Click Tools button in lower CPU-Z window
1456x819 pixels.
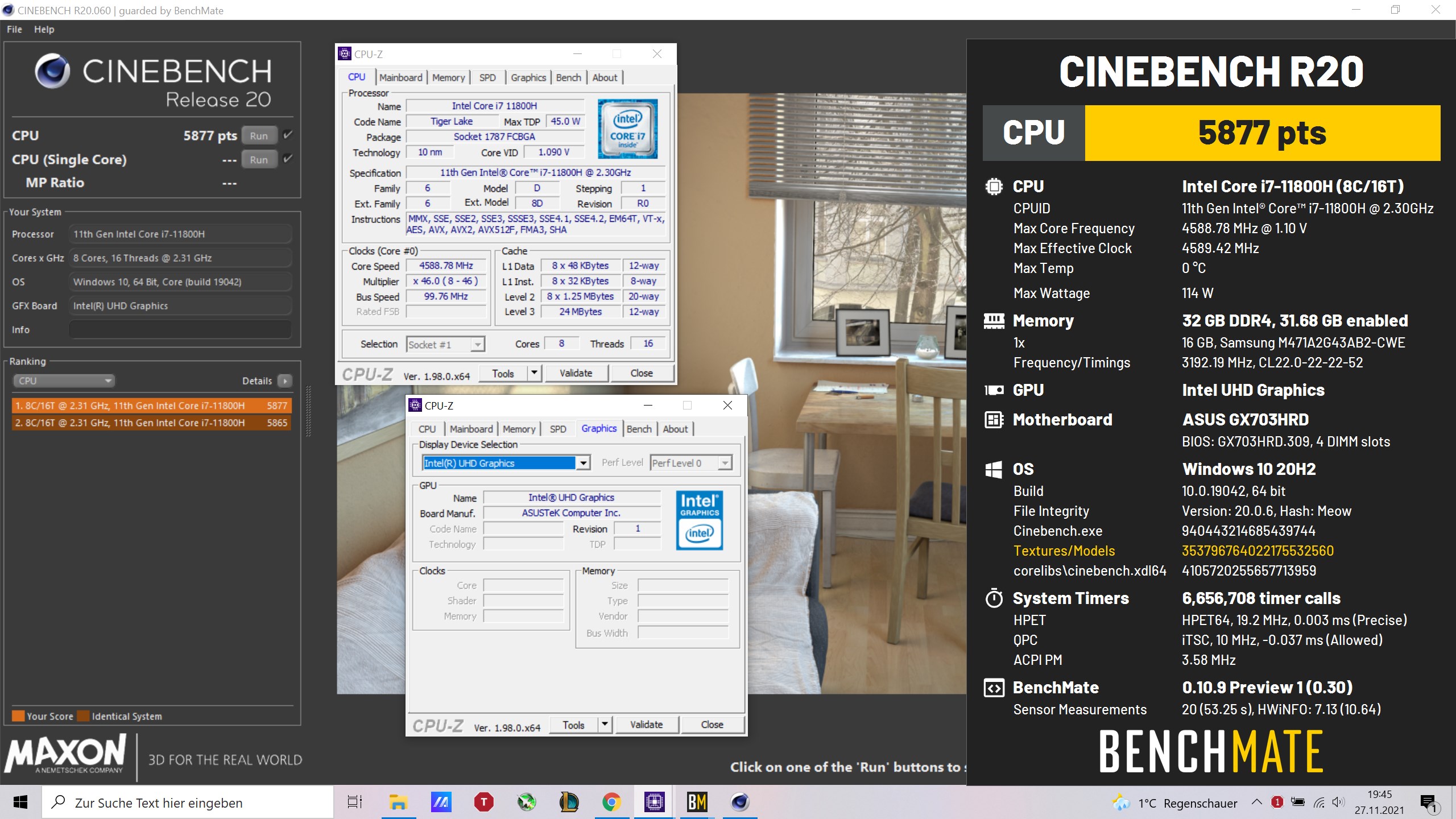coord(573,725)
